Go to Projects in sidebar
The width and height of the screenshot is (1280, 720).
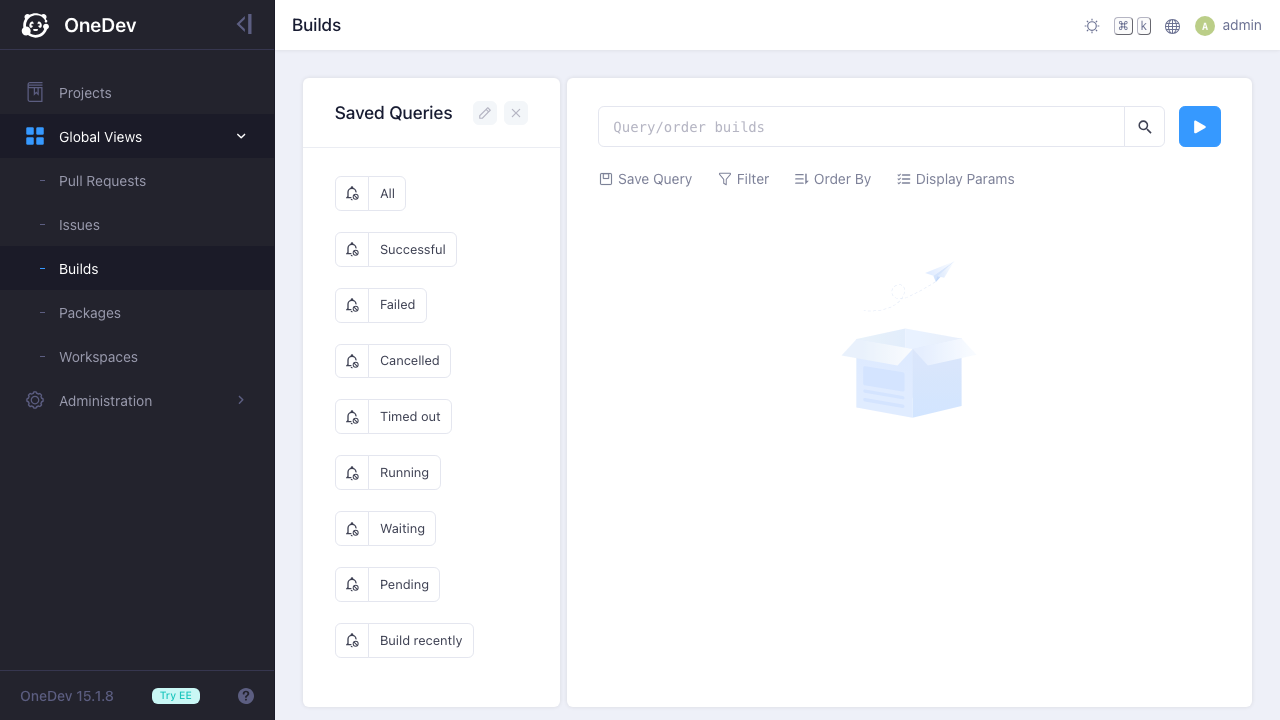[137, 93]
